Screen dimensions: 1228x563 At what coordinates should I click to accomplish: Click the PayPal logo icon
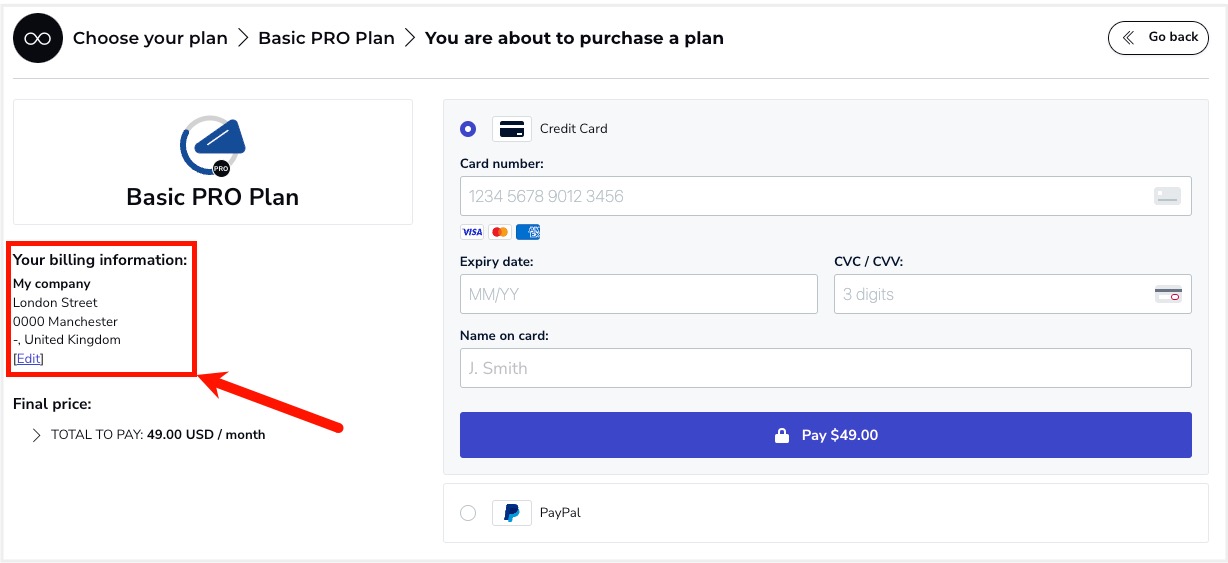click(512, 513)
